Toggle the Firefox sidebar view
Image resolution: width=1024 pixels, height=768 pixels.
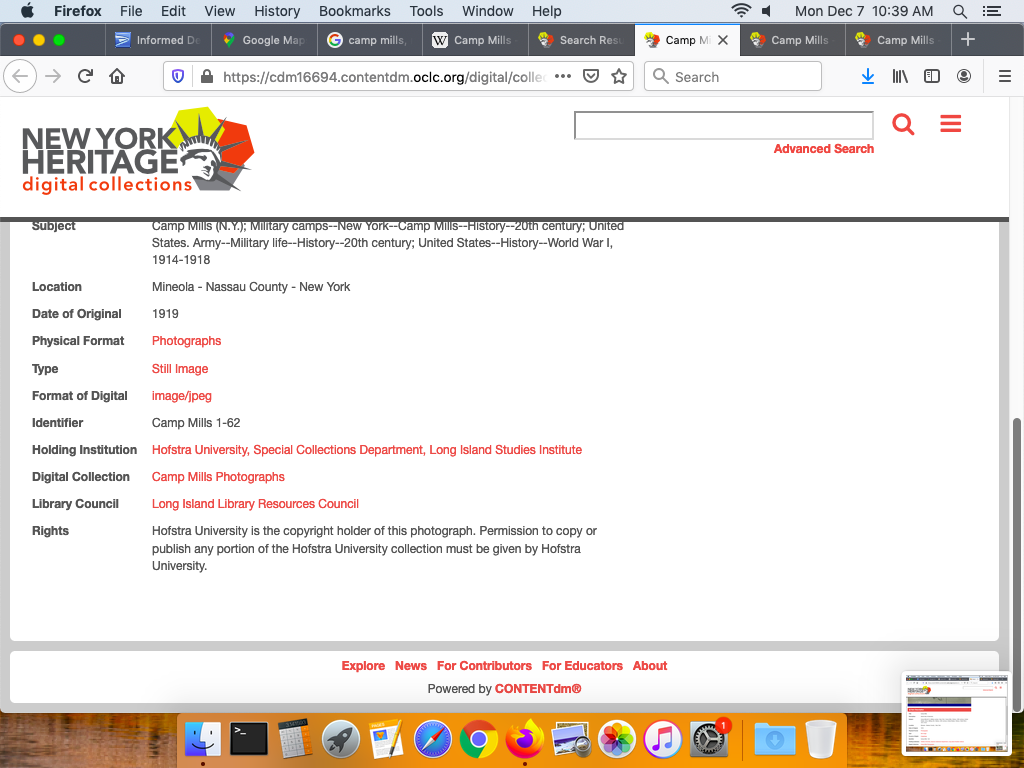coord(932,77)
